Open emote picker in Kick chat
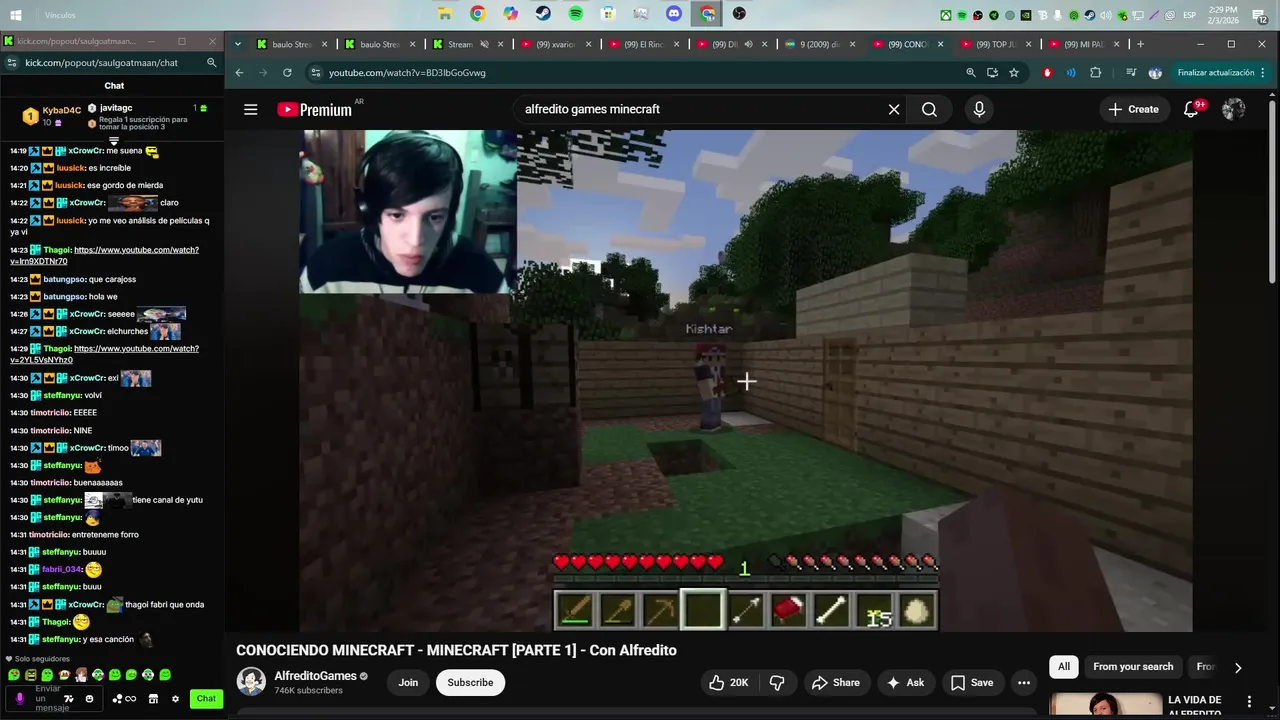 pyautogui.click(x=89, y=699)
